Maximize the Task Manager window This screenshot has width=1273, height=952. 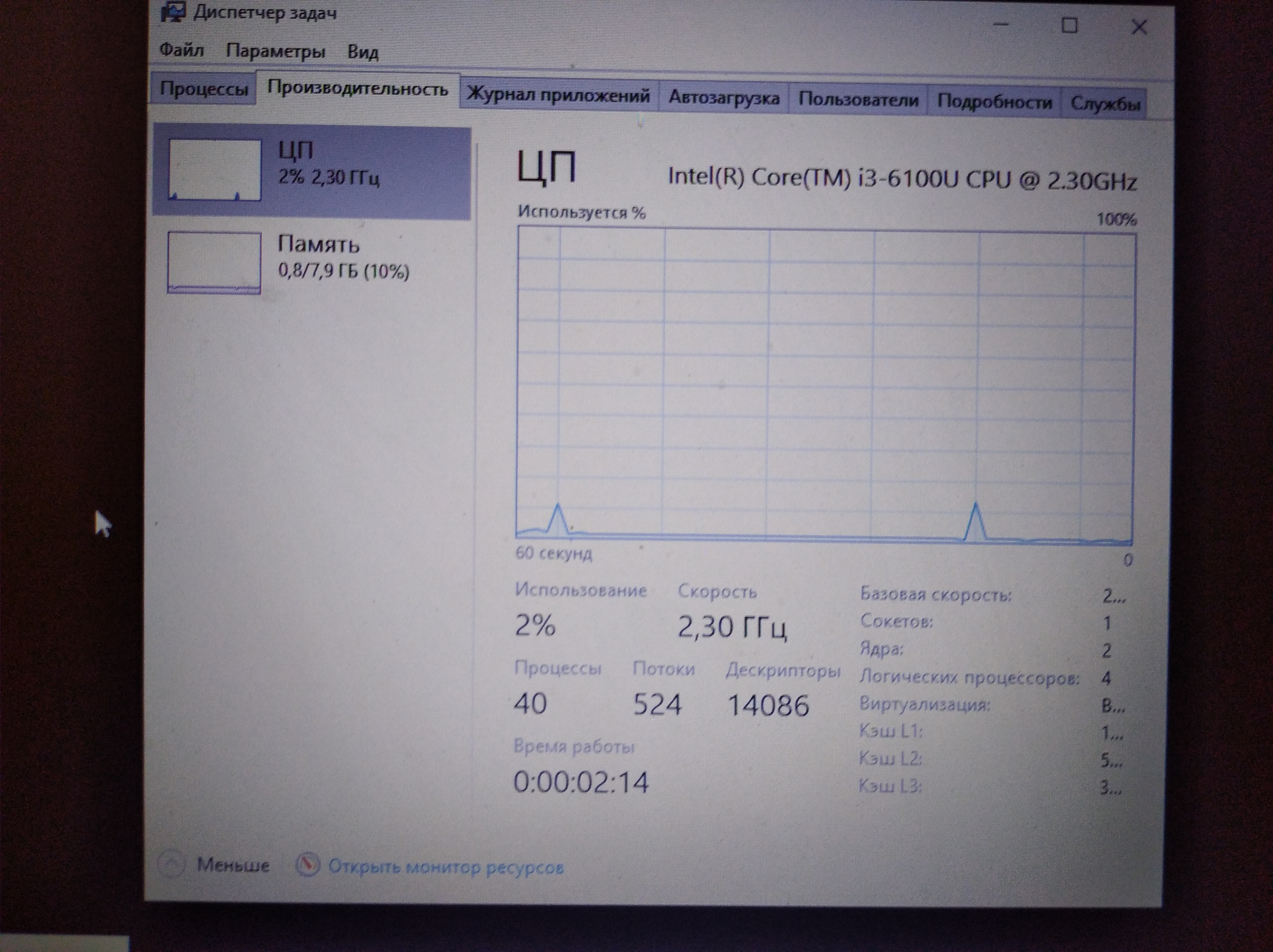click(1069, 26)
